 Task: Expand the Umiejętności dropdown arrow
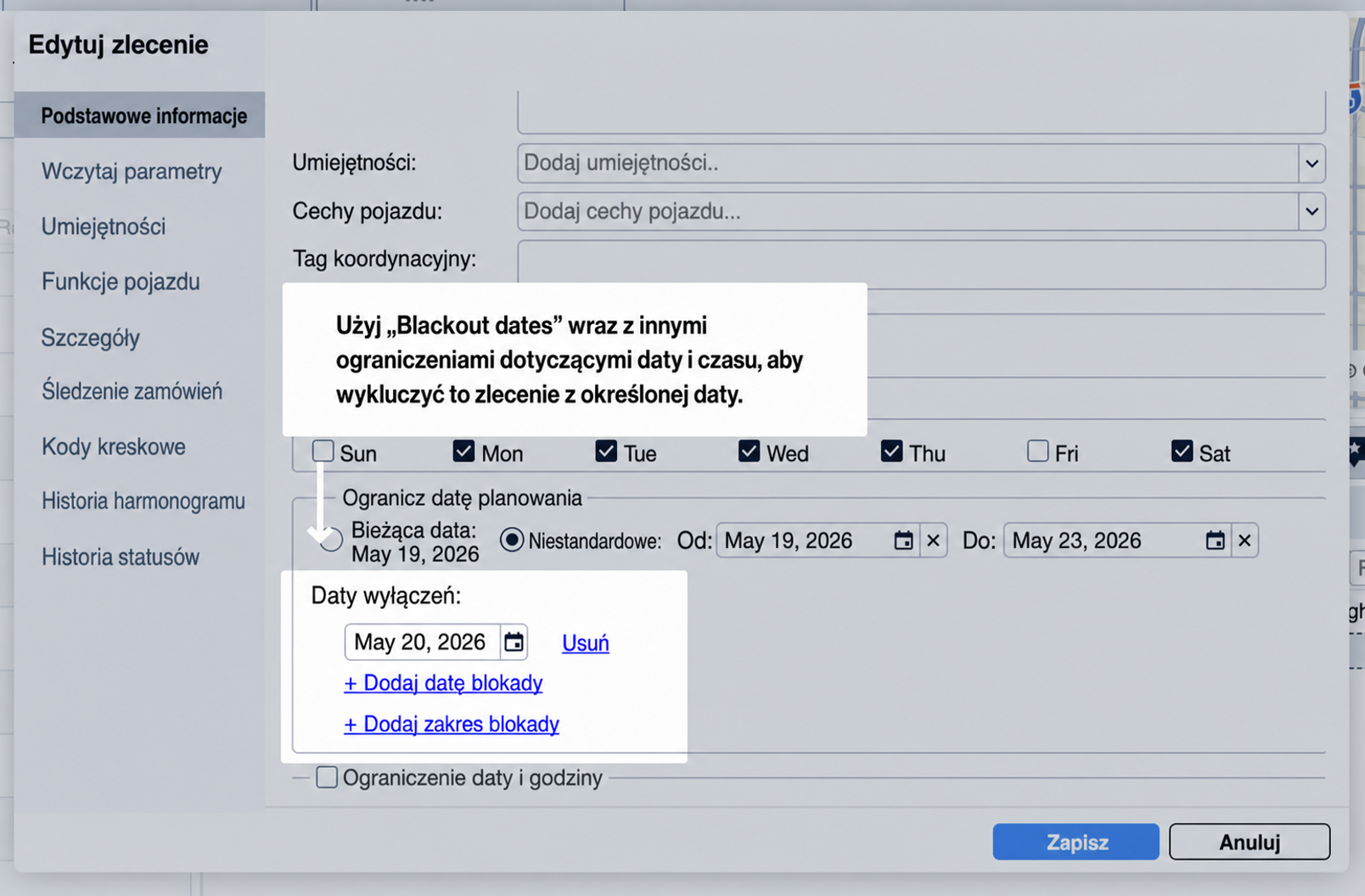(x=1312, y=163)
